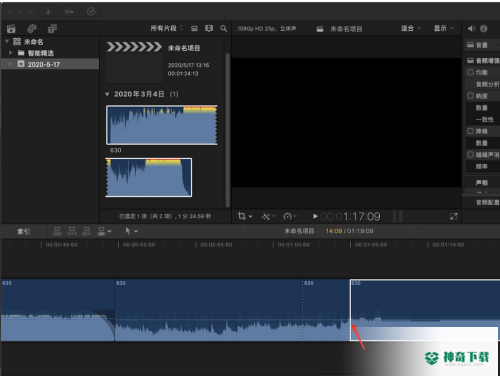
Task: Expand the 2020-5-17 event row
Action: (11, 64)
